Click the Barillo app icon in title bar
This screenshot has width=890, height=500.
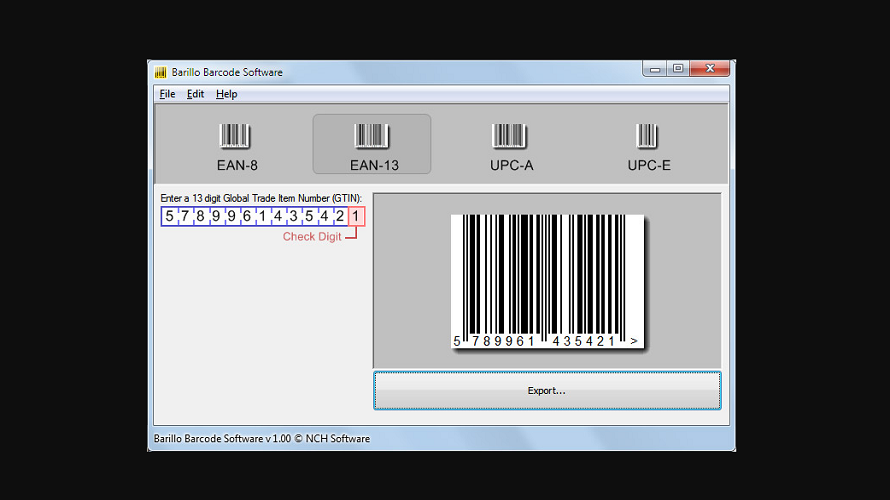[x=161, y=72]
